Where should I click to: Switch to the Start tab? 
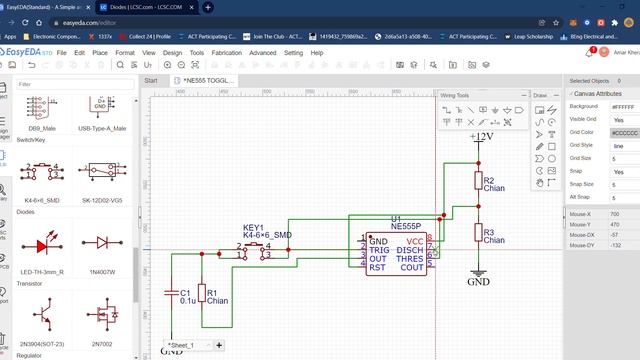[x=151, y=80]
